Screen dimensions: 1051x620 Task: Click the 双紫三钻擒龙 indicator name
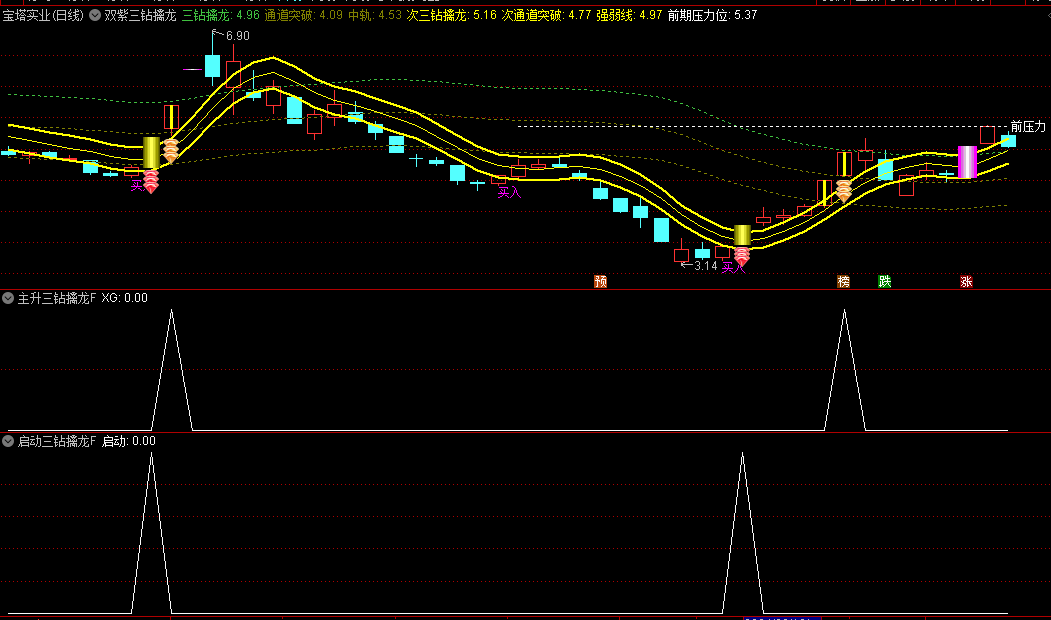(140, 15)
